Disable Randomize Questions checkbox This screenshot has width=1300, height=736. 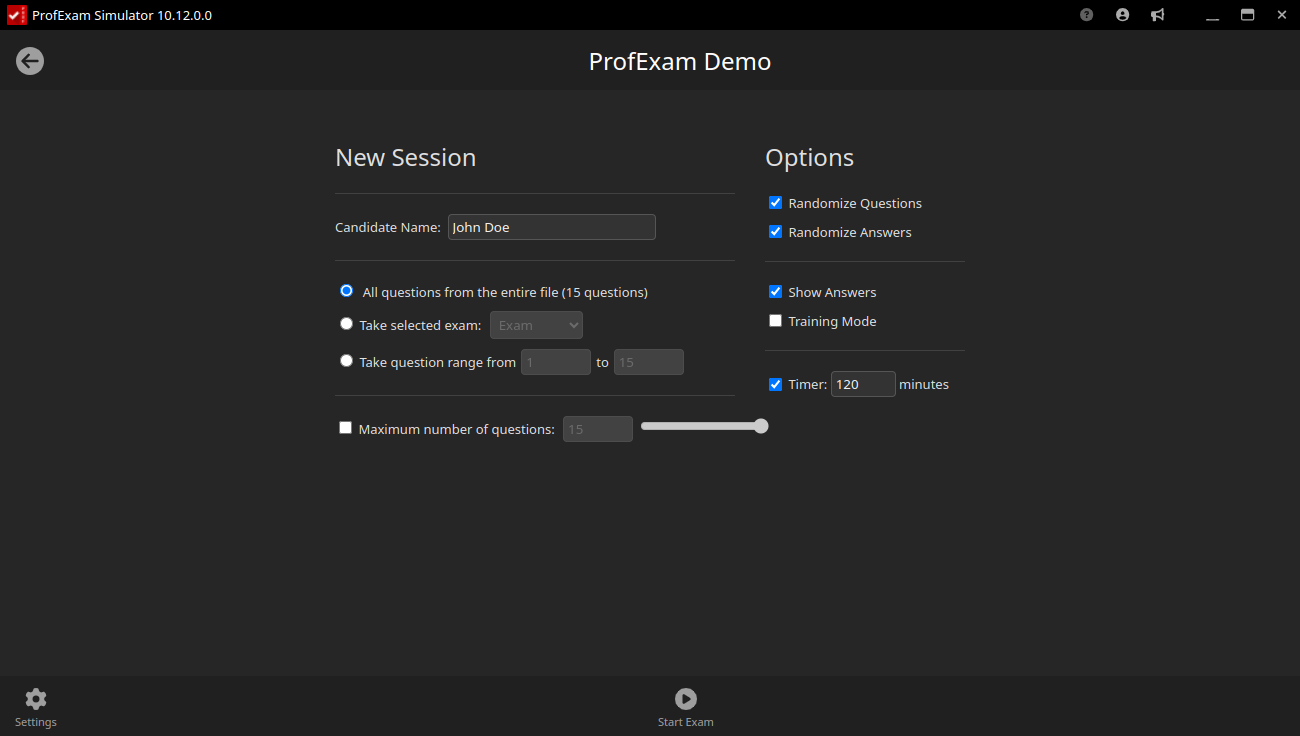click(x=775, y=203)
